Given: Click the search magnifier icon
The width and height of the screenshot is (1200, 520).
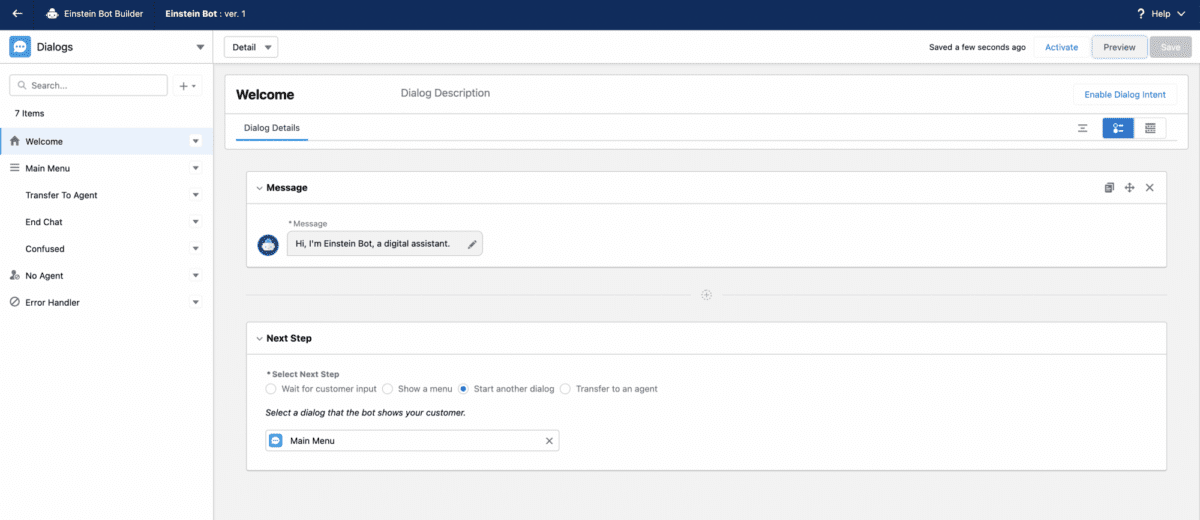Looking at the screenshot, I should click(21, 86).
